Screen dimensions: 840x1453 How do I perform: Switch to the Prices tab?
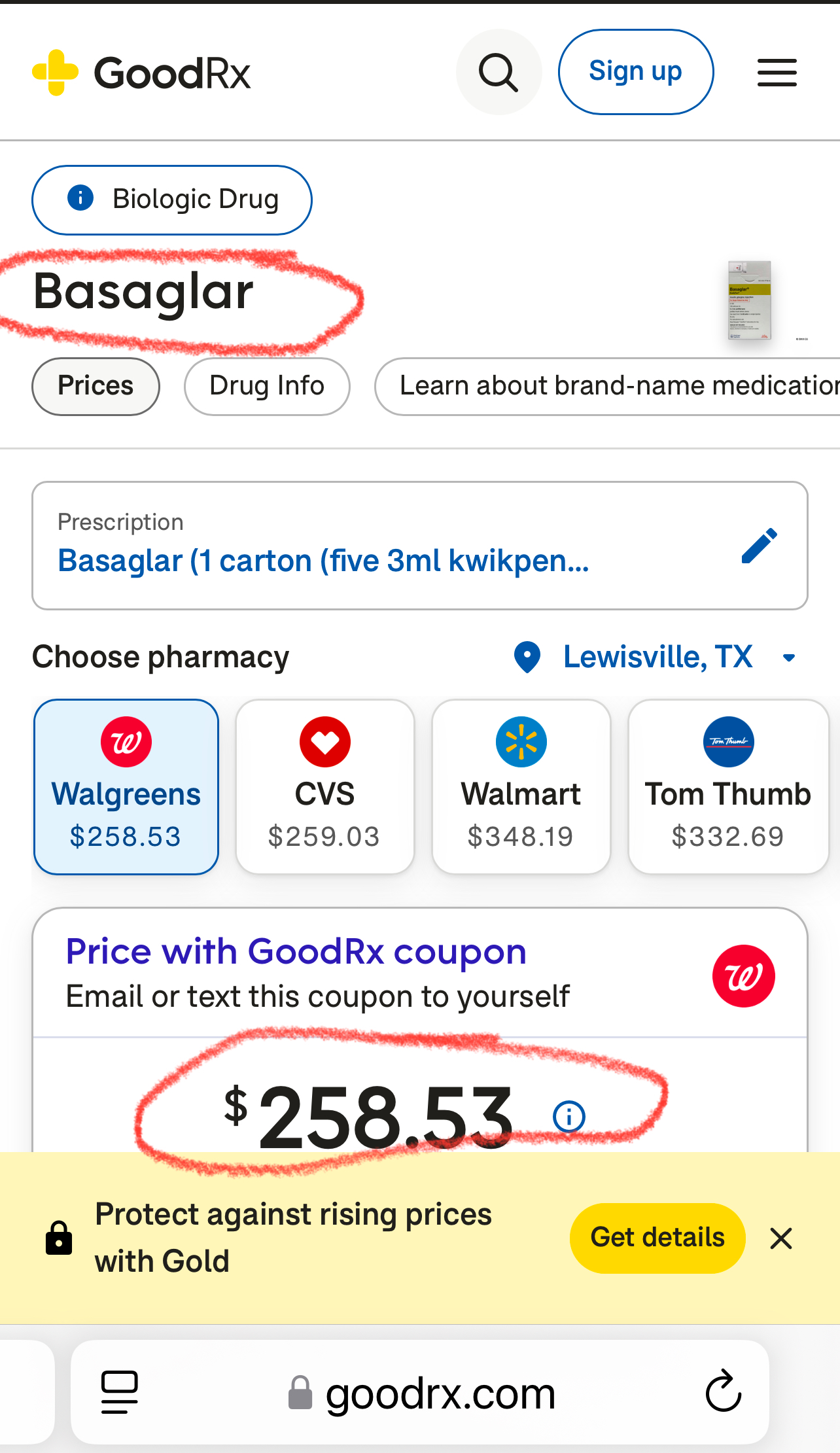point(96,386)
